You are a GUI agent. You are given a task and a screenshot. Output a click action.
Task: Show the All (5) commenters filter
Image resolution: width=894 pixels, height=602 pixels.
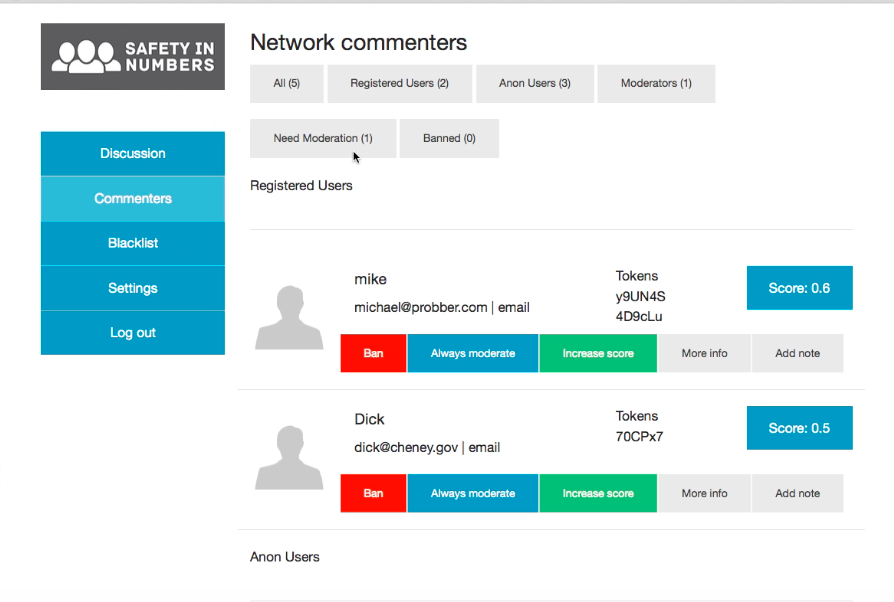pyautogui.click(x=287, y=83)
